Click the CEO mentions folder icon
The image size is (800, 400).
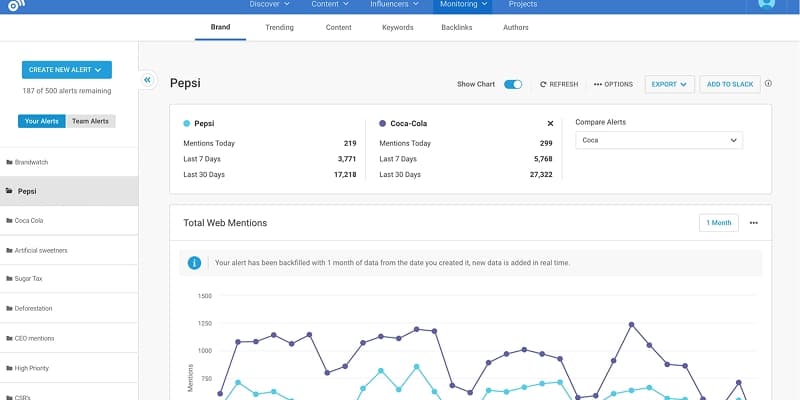(9, 338)
